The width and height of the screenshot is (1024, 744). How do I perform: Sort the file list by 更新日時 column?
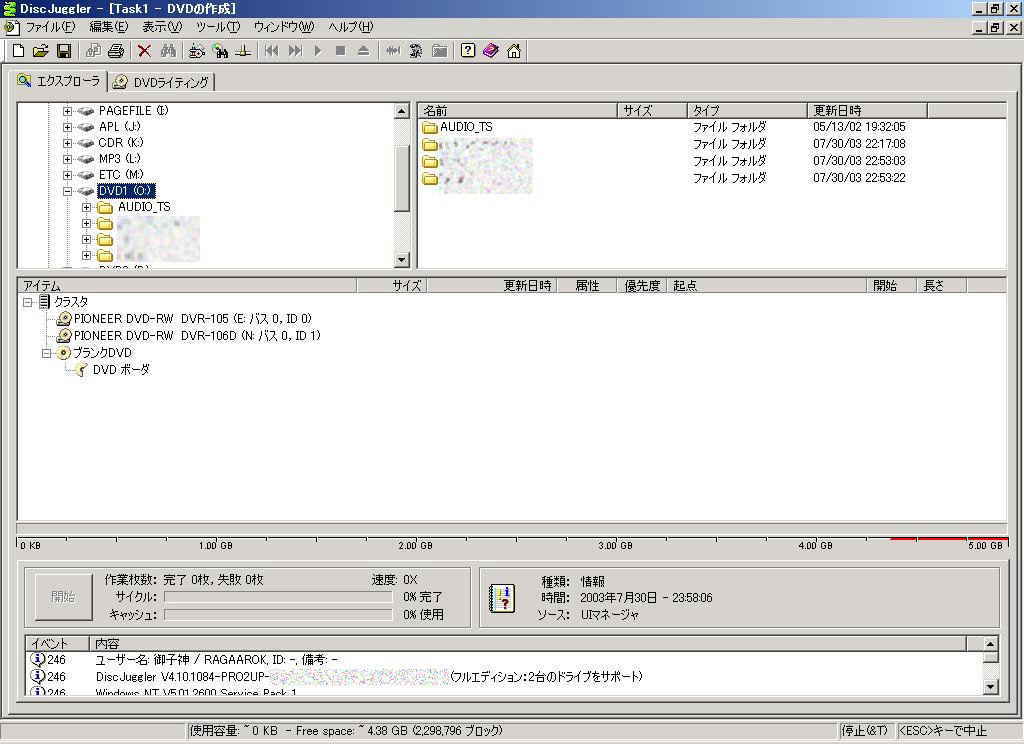pos(867,110)
